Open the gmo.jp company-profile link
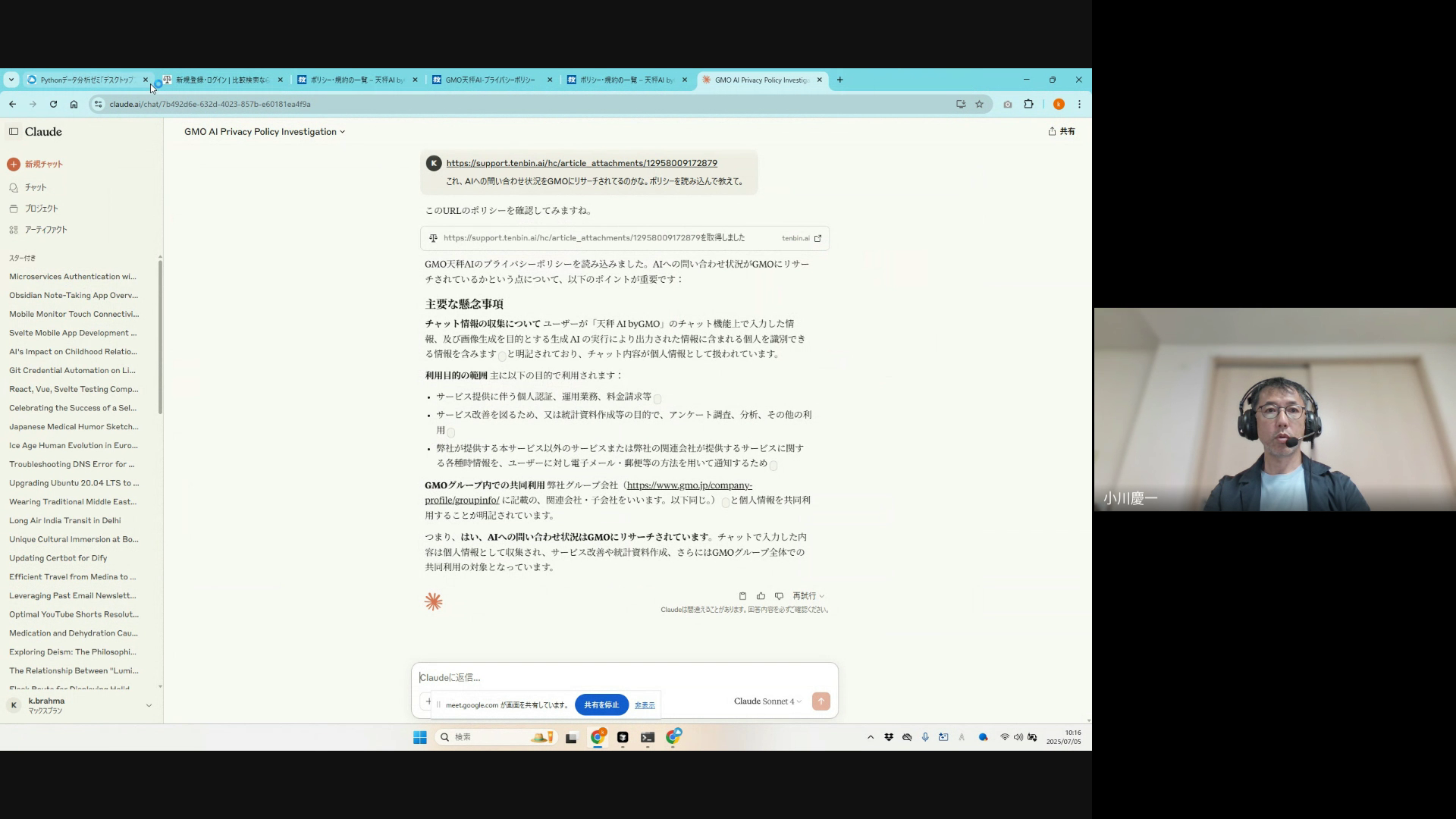 (x=689, y=485)
